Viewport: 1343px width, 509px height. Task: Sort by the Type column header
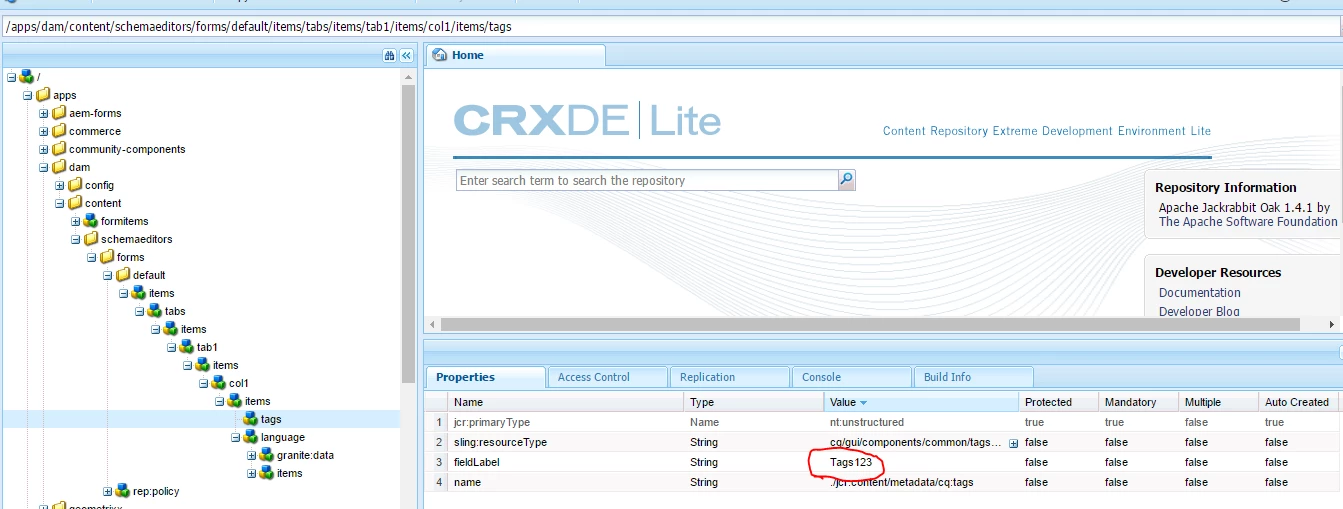coord(753,402)
